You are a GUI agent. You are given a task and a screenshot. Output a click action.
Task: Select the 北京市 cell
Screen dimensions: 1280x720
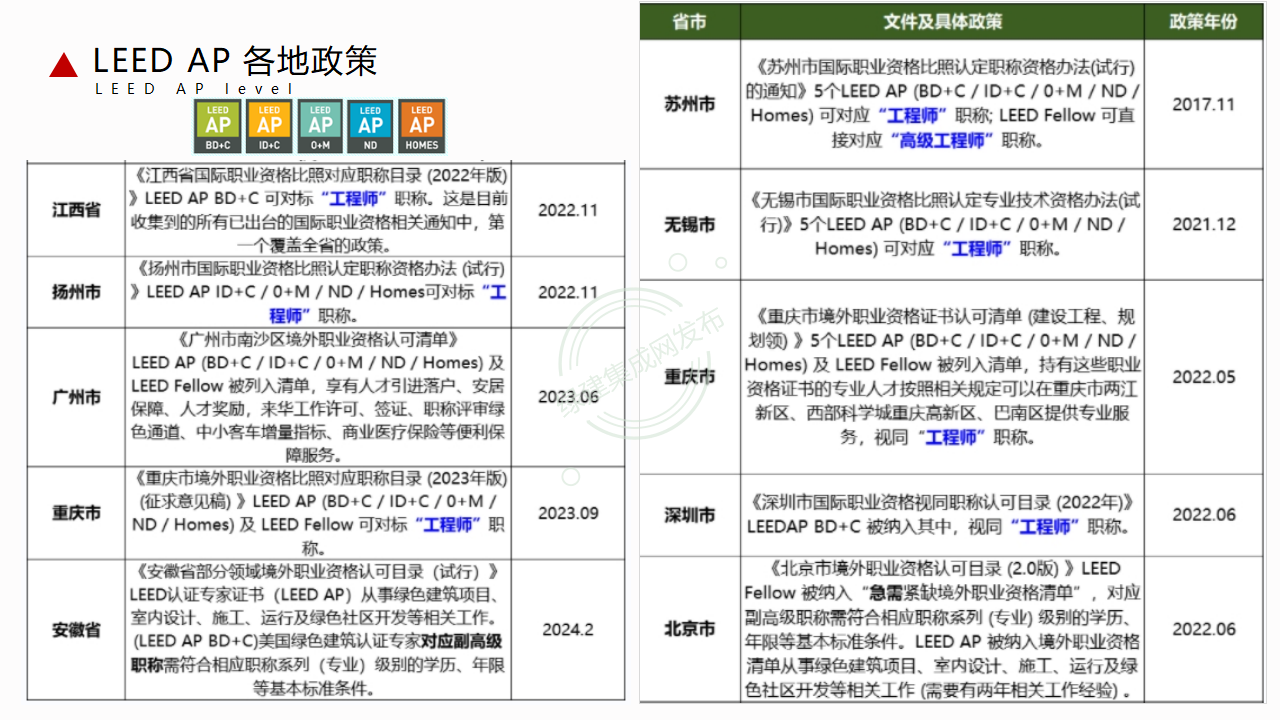point(690,629)
